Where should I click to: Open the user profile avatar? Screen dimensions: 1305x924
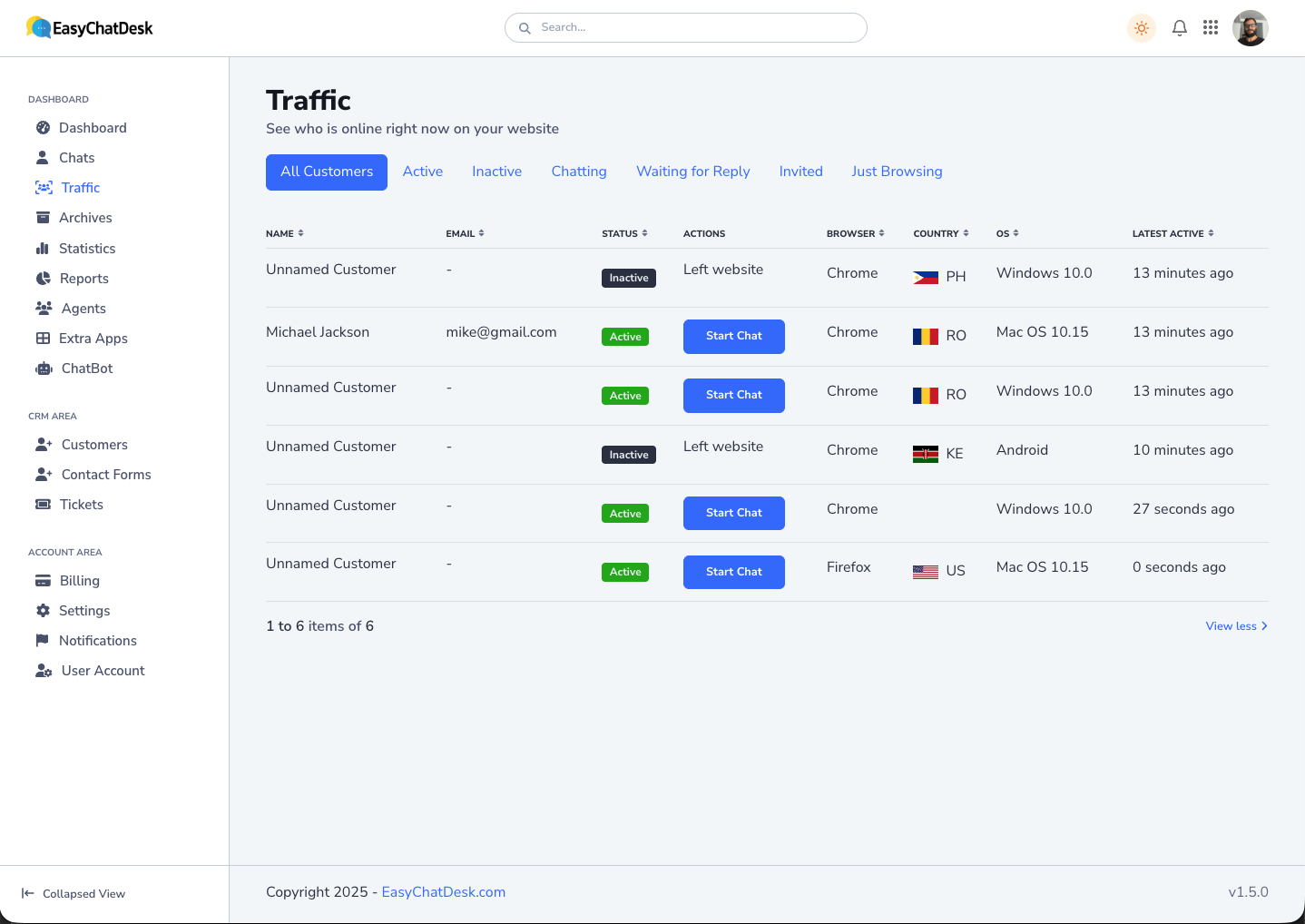click(x=1251, y=28)
